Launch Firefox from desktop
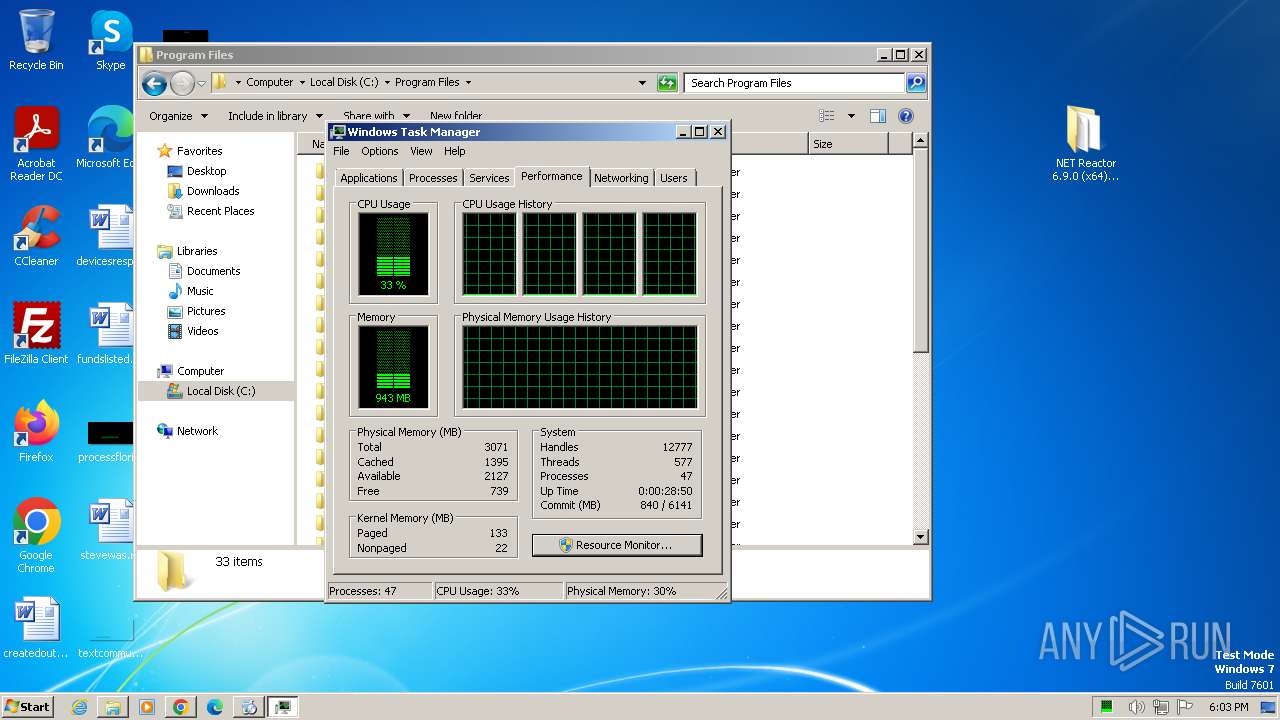1280x720 pixels. pos(36,431)
